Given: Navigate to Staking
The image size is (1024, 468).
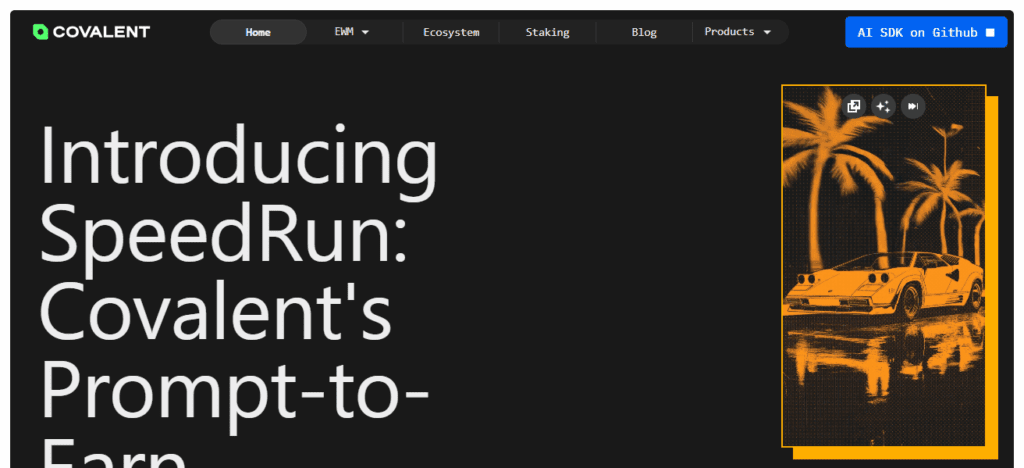Looking at the screenshot, I should coord(547,32).
